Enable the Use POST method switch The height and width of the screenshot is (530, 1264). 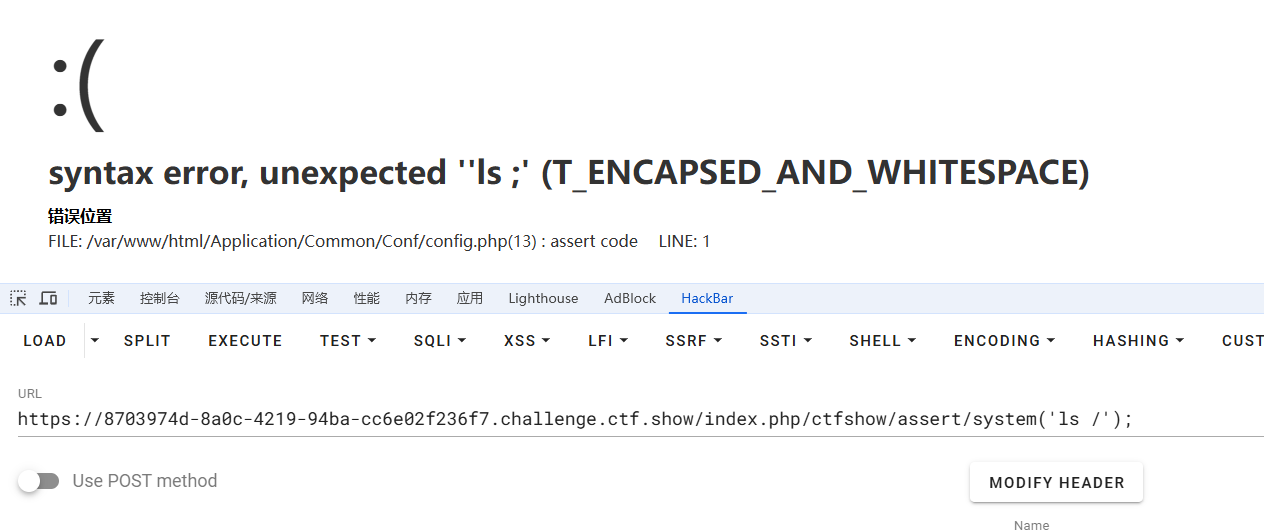click(39, 481)
